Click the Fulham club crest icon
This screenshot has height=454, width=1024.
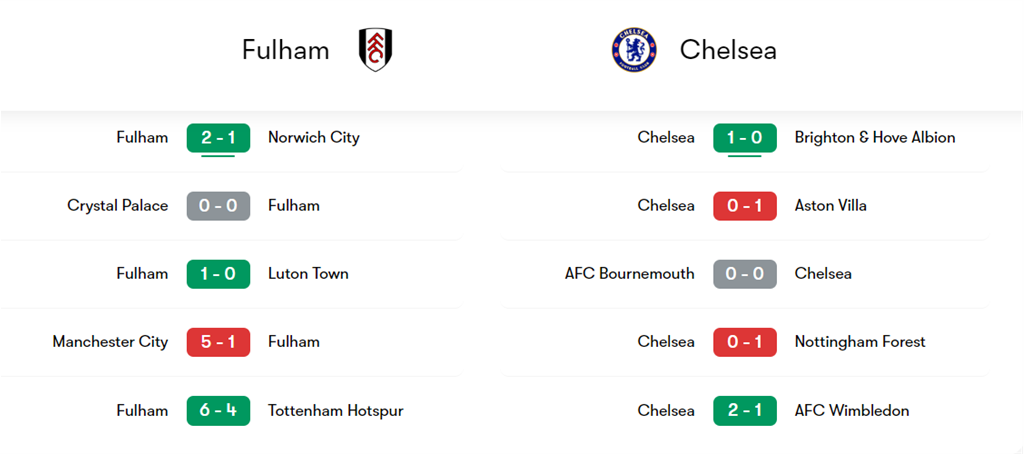point(376,50)
